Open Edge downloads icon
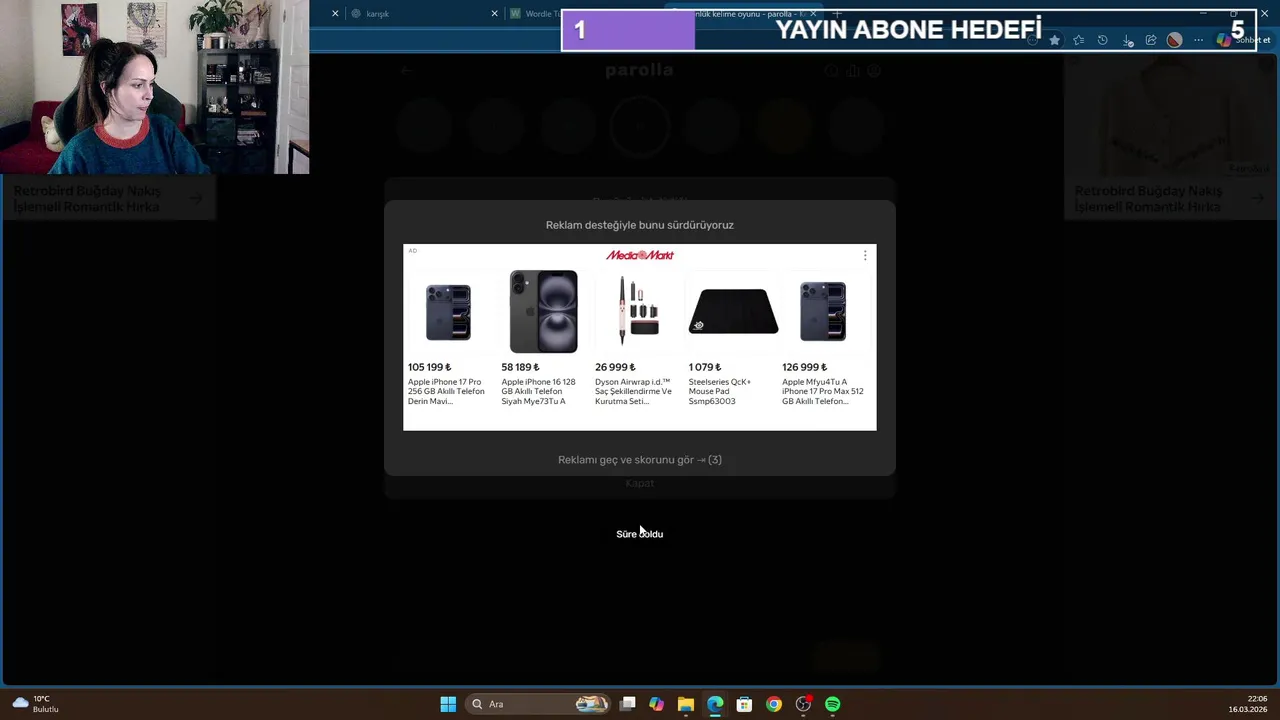The width and height of the screenshot is (1280, 720). [1127, 40]
